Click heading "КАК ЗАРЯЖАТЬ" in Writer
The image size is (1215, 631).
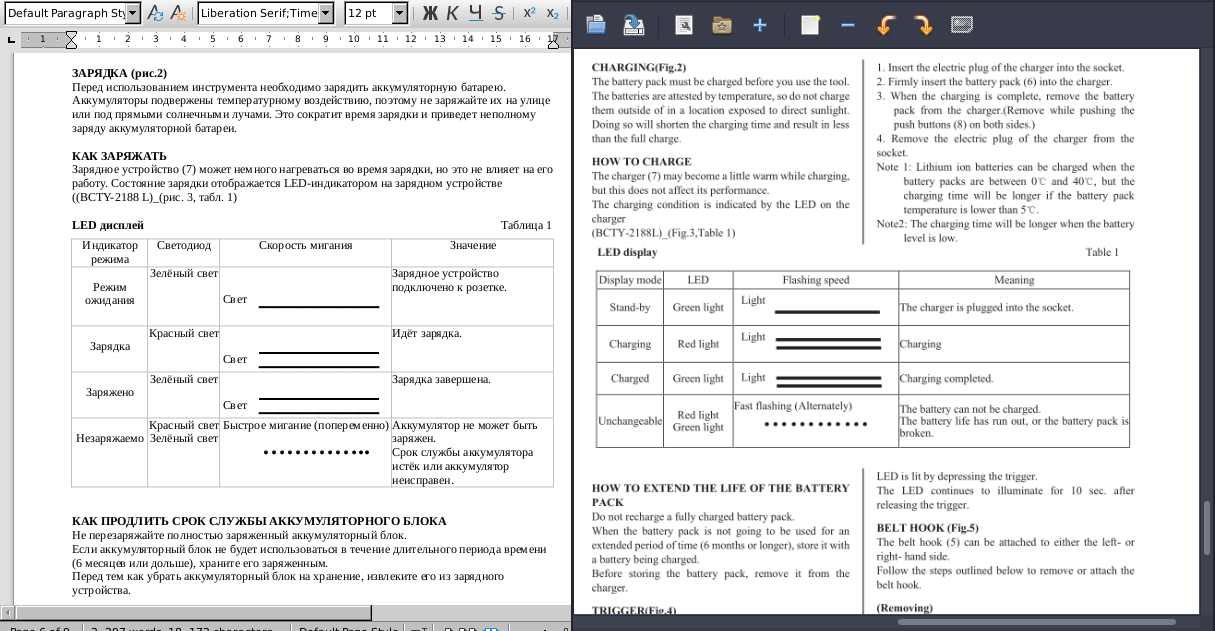pyautogui.click(x=119, y=156)
